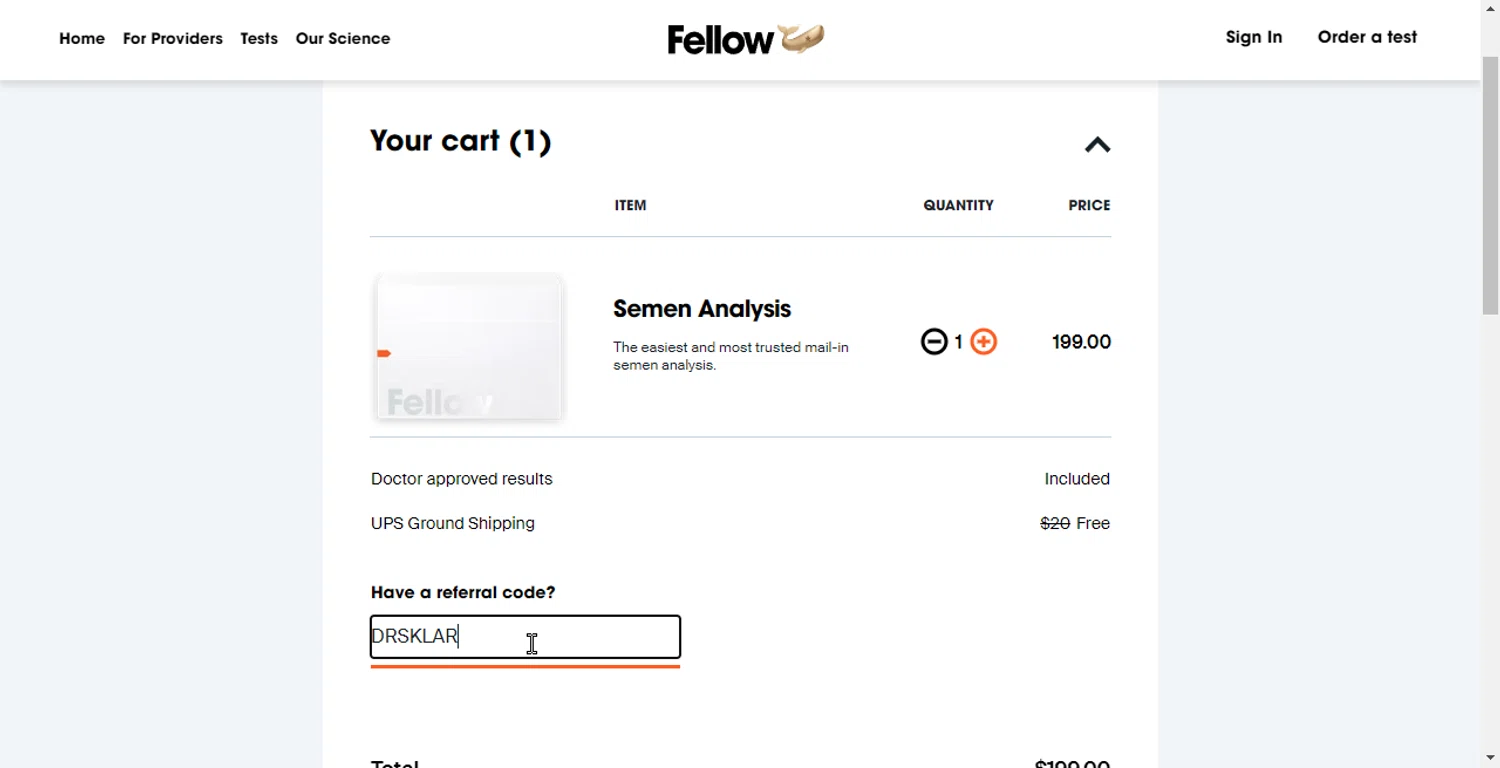Open the Our Science page
Screen dimensions: 1500x768
coord(343,39)
